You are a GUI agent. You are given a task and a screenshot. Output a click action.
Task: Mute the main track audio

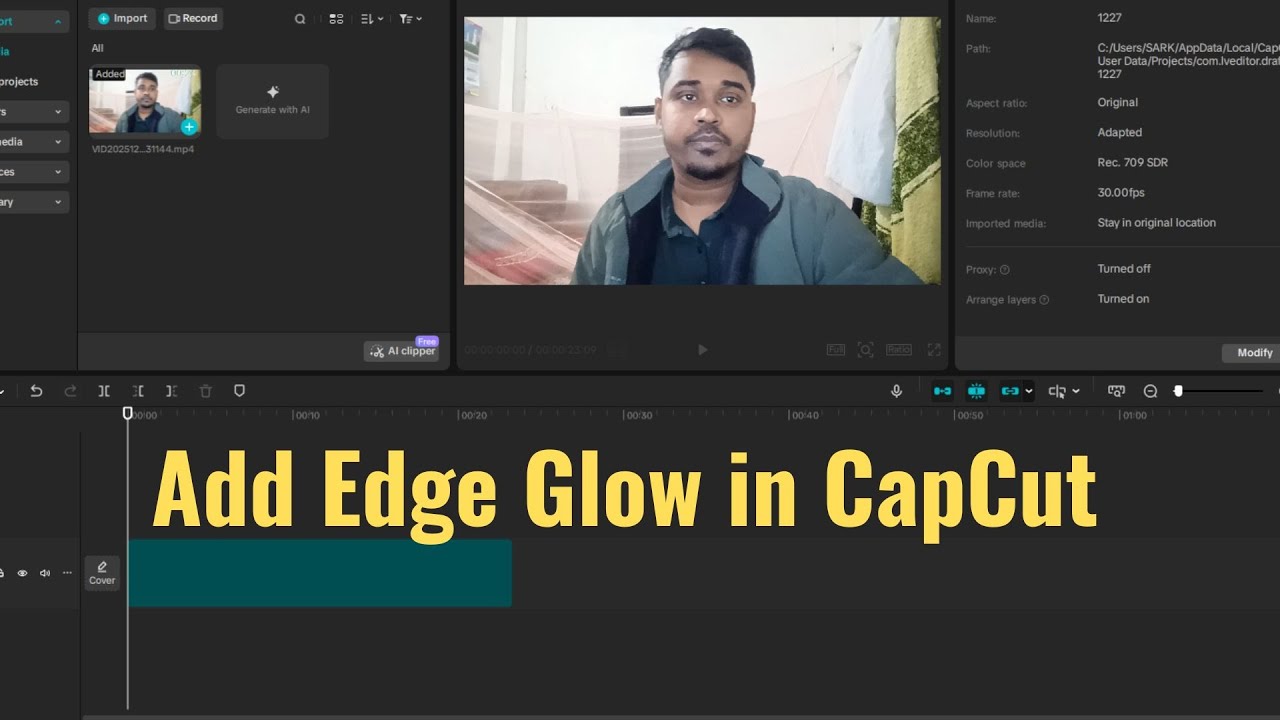(x=45, y=573)
